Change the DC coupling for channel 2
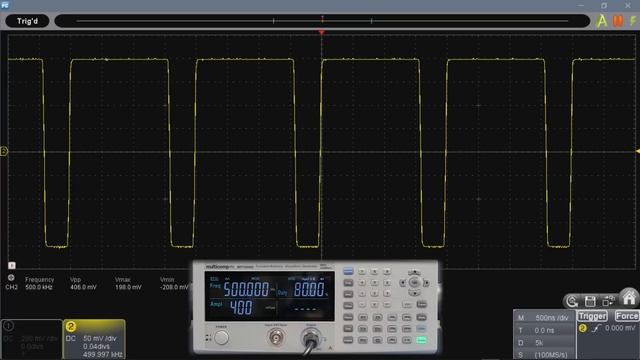 (x=71, y=338)
